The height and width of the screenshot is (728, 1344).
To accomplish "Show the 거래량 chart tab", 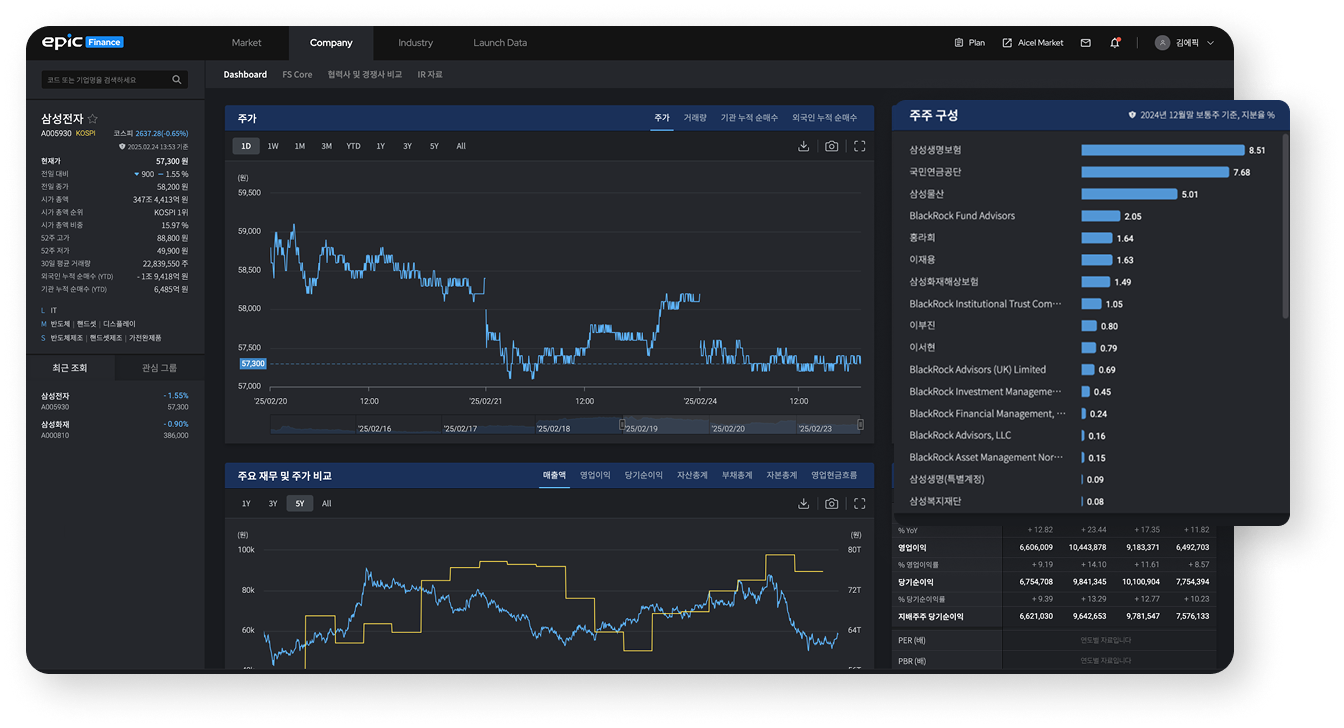I will click(695, 118).
